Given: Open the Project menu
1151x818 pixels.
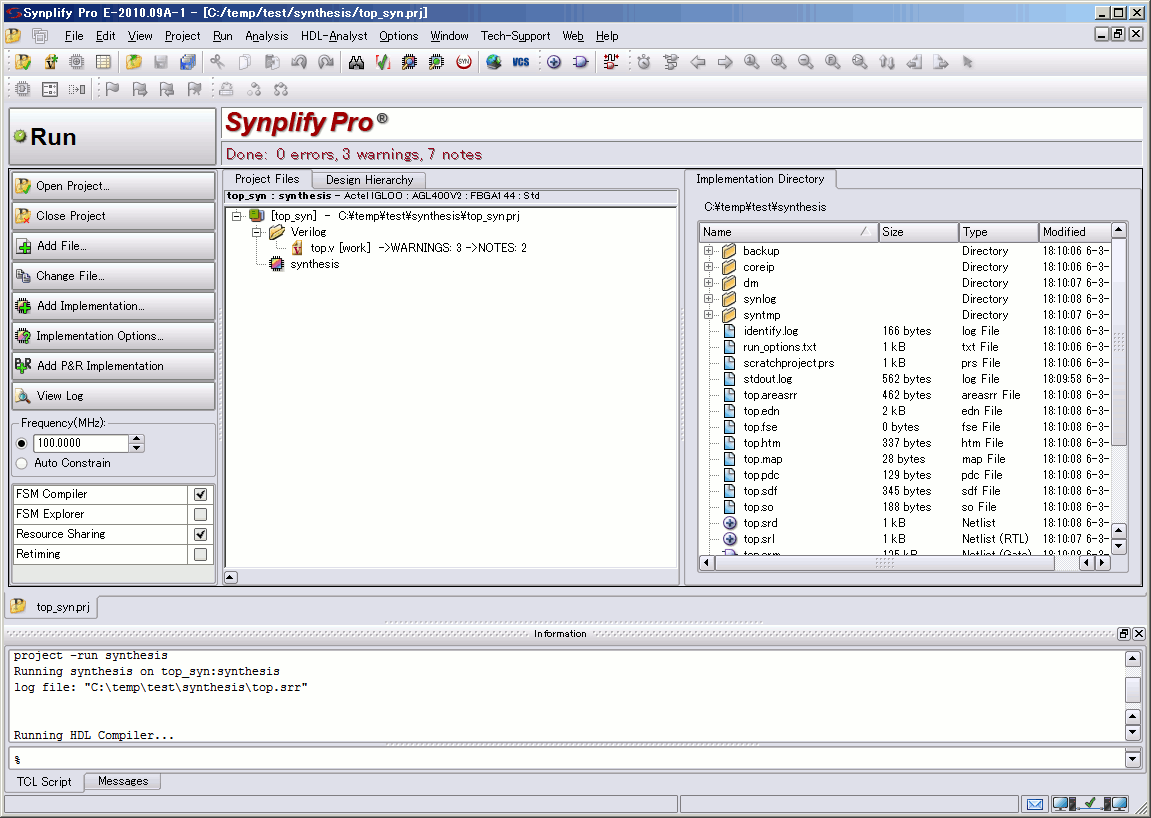Looking at the screenshot, I should pos(183,36).
